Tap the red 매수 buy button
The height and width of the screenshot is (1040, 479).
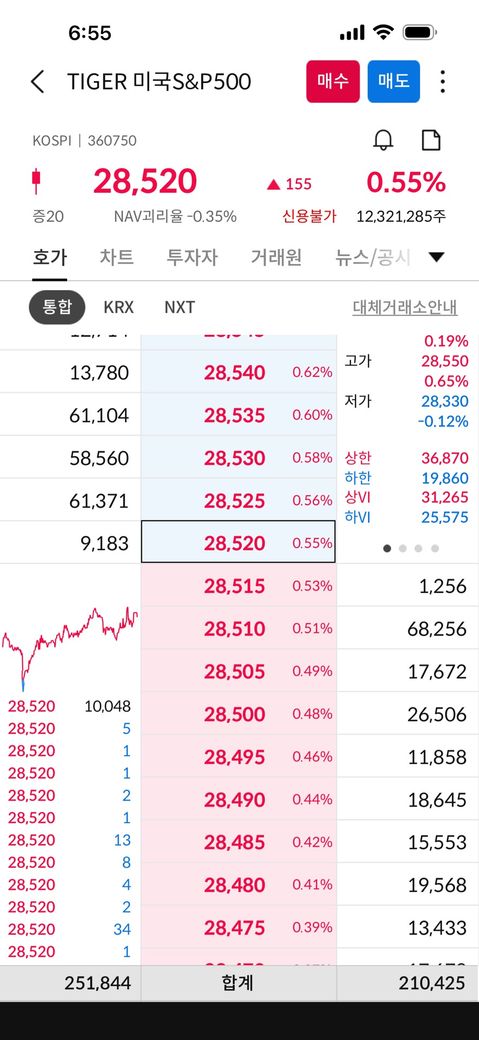[333, 82]
